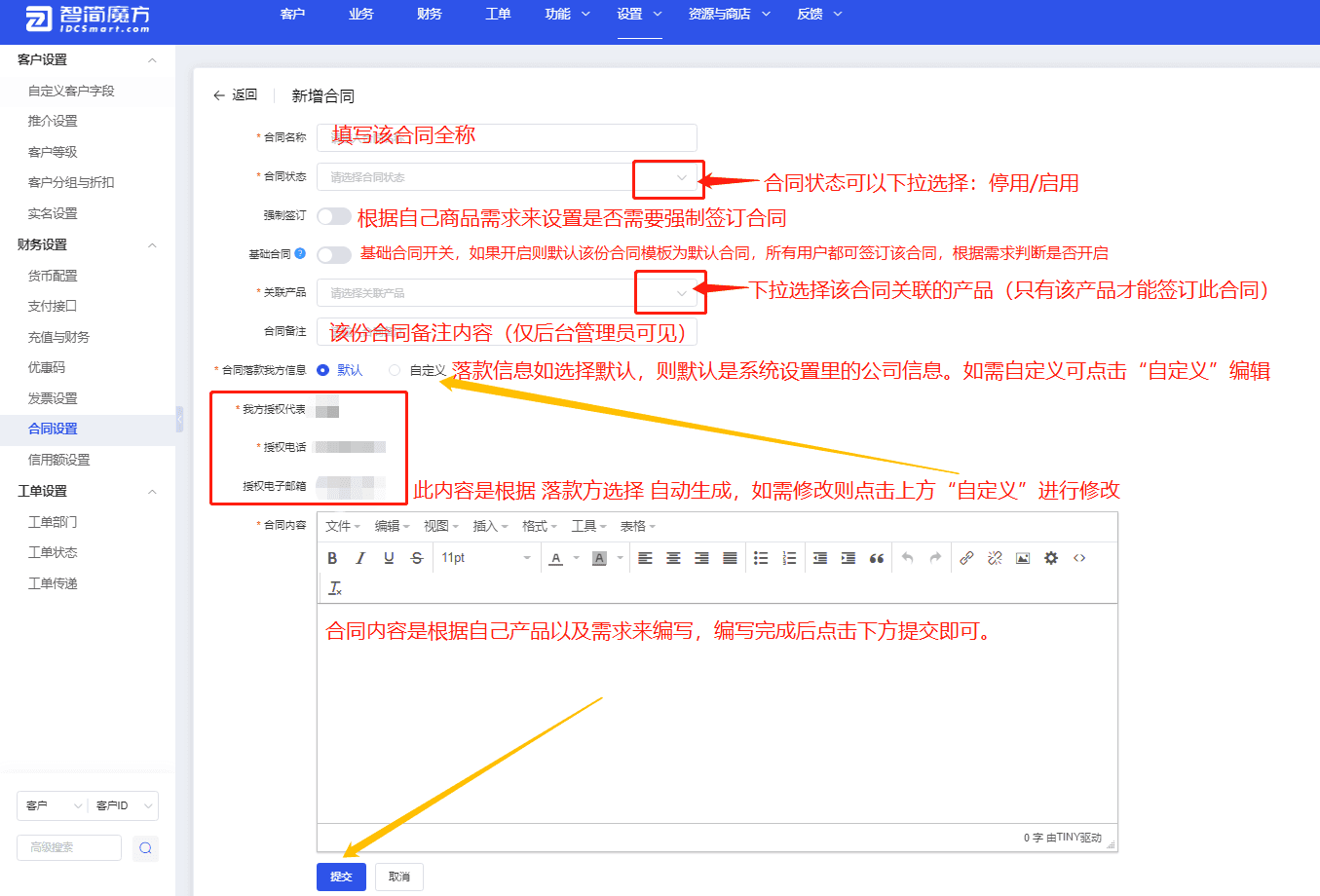Click the 基础合同 help question icon
1320x896 pixels.
(300, 253)
